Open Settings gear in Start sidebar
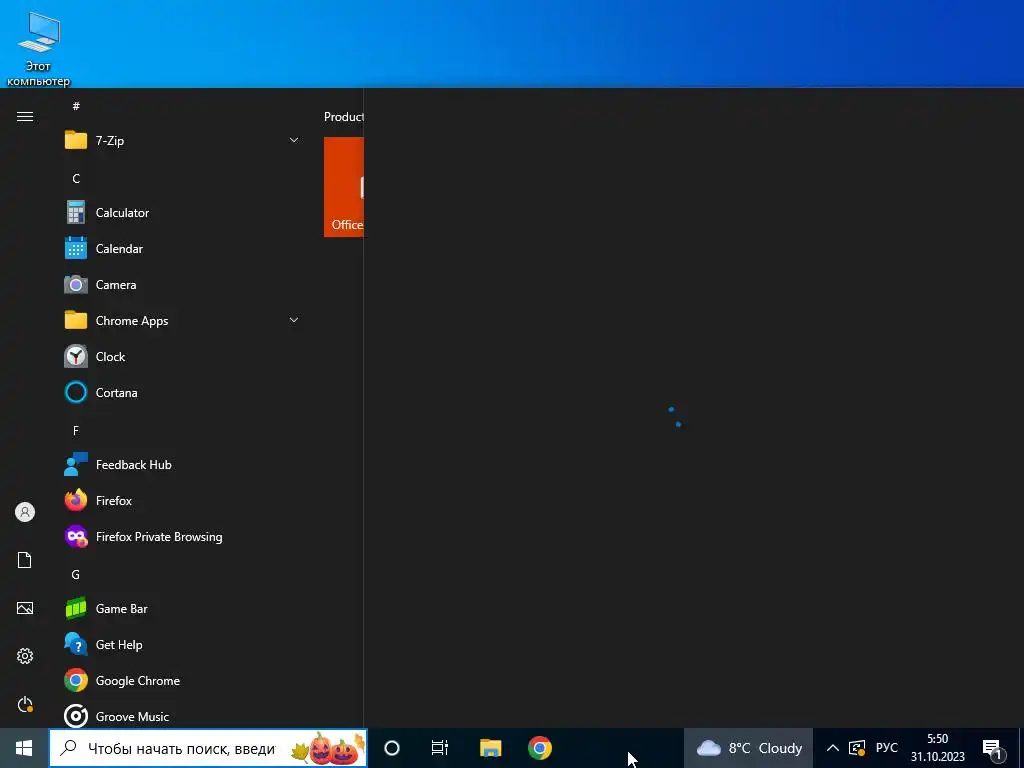 click(25, 656)
